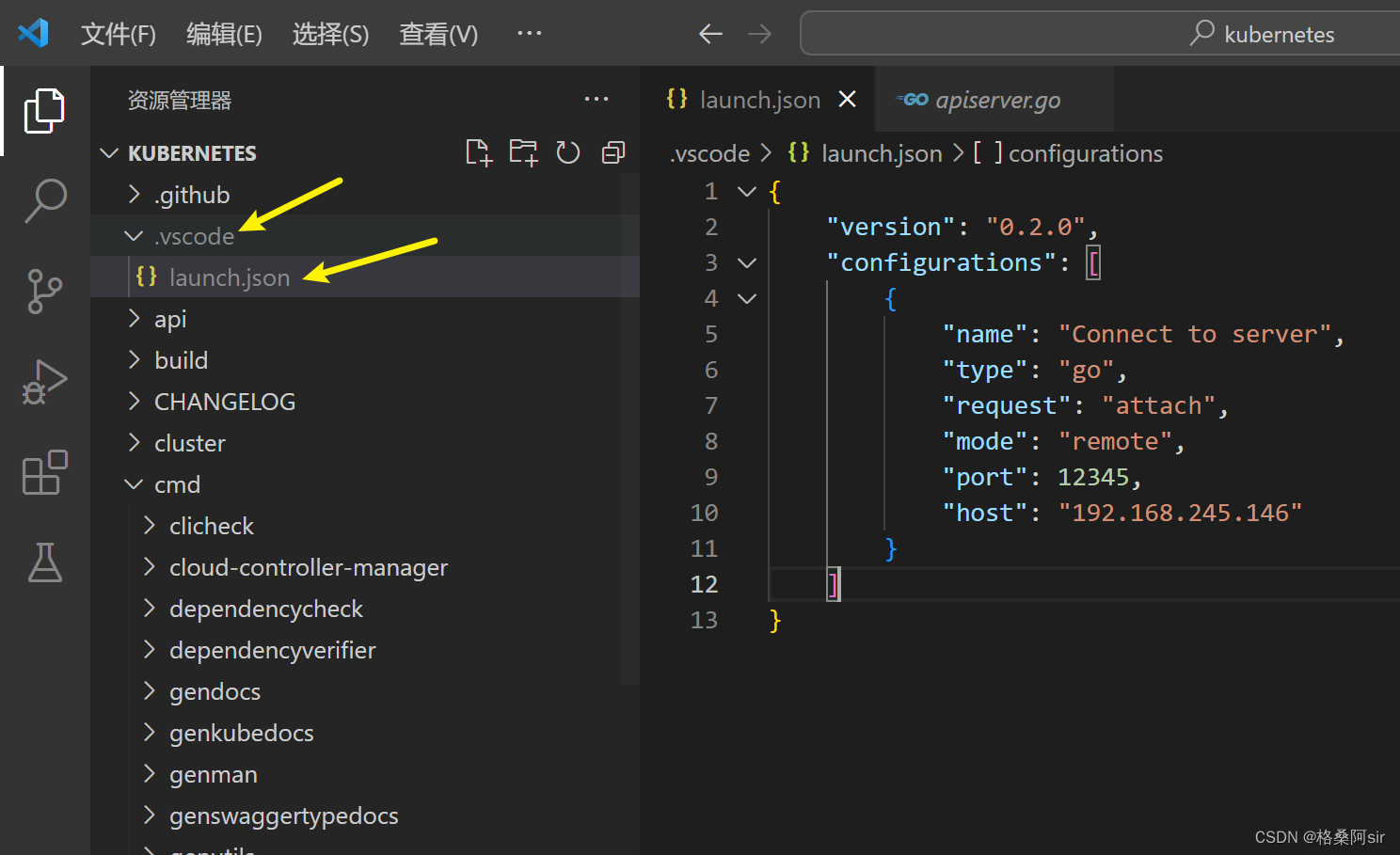The width and height of the screenshot is (1400, 855).
Task: Switch to the apiserver.go tab
Action: [x=994, y=99]
